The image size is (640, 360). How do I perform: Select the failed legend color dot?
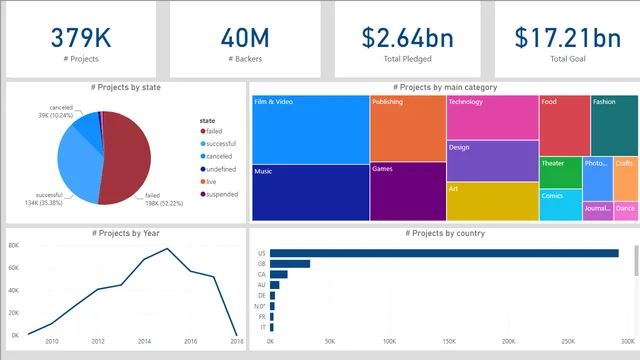(x=203, y=131)
